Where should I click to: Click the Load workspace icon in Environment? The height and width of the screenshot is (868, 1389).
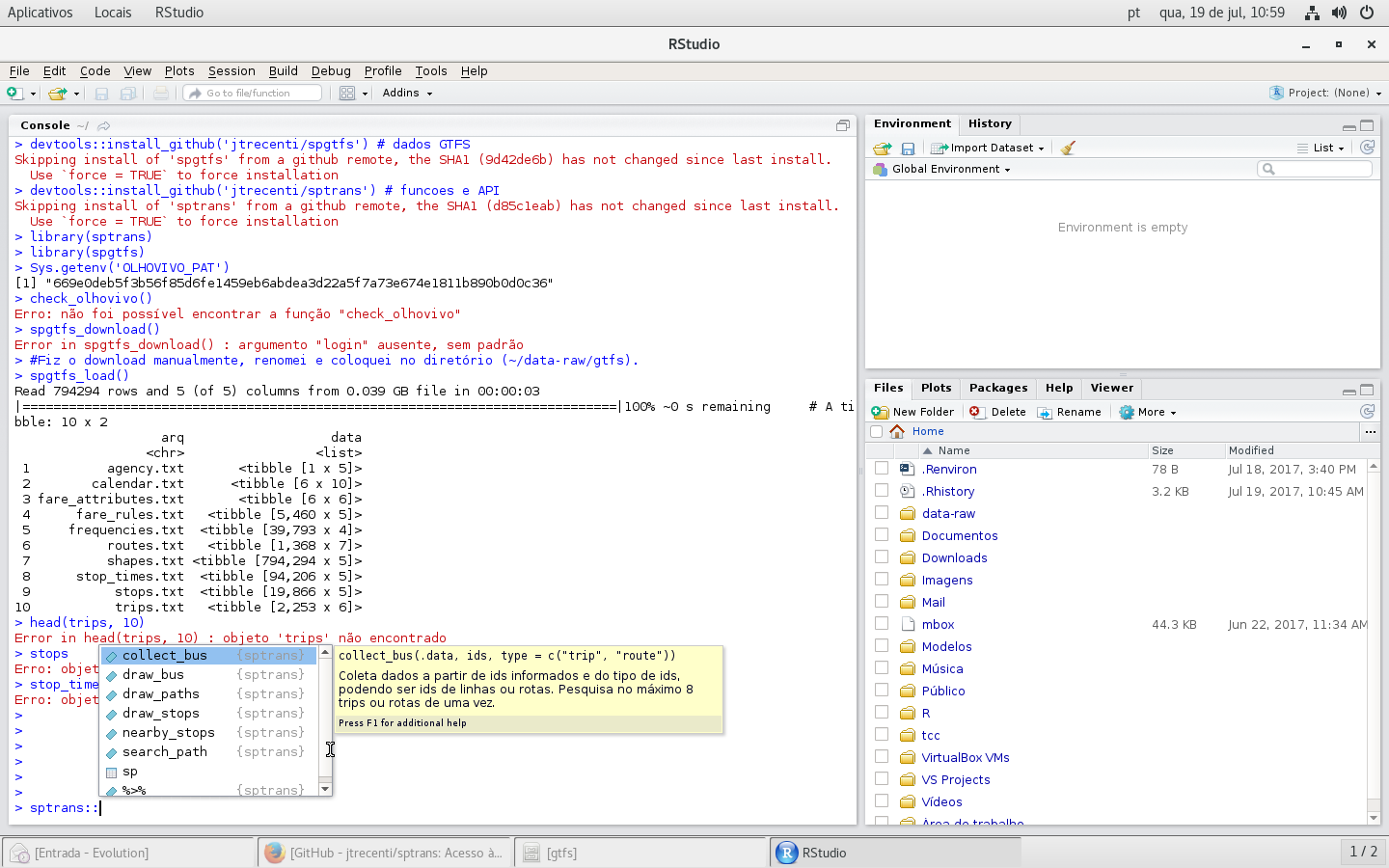(882, 148)
